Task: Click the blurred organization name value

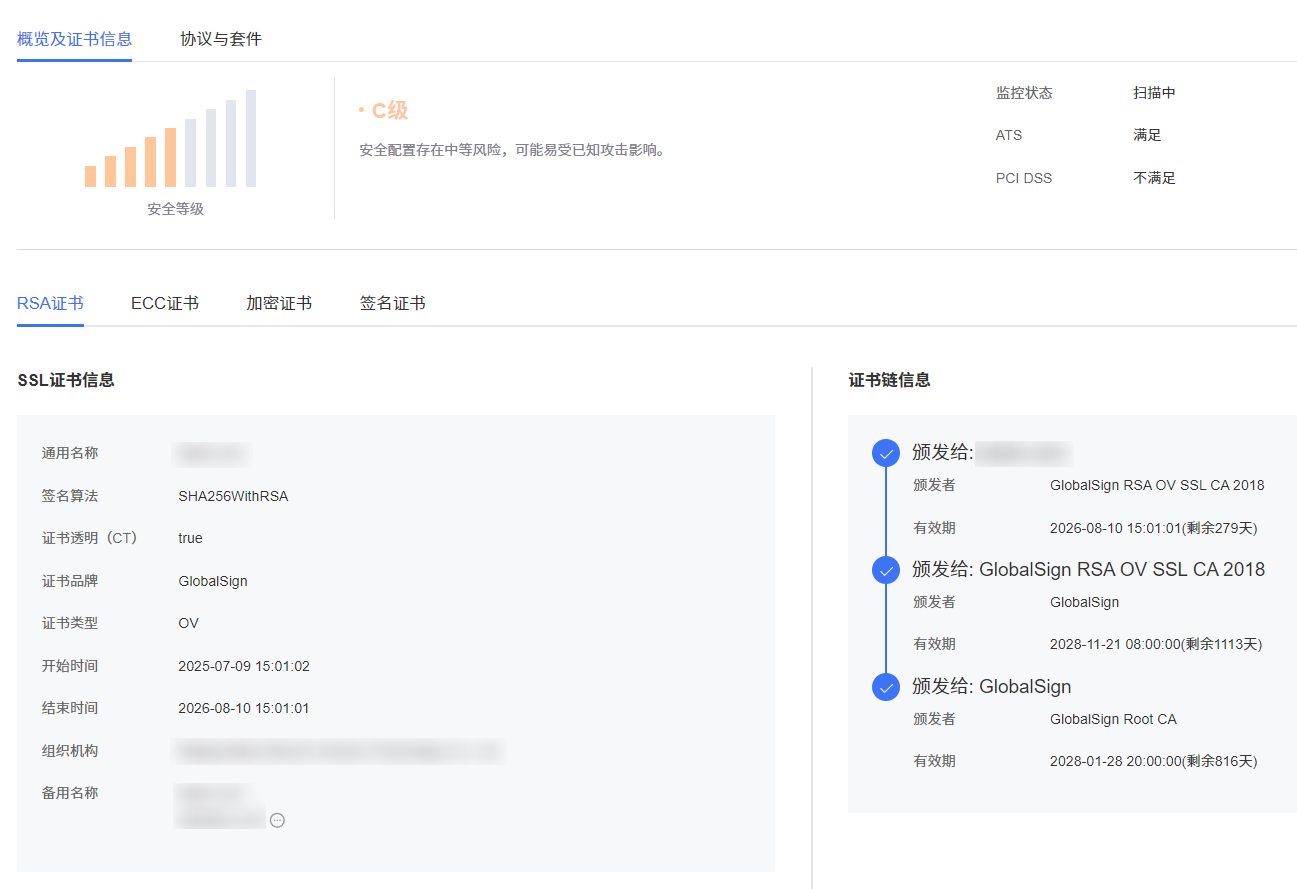Action: 338,751
